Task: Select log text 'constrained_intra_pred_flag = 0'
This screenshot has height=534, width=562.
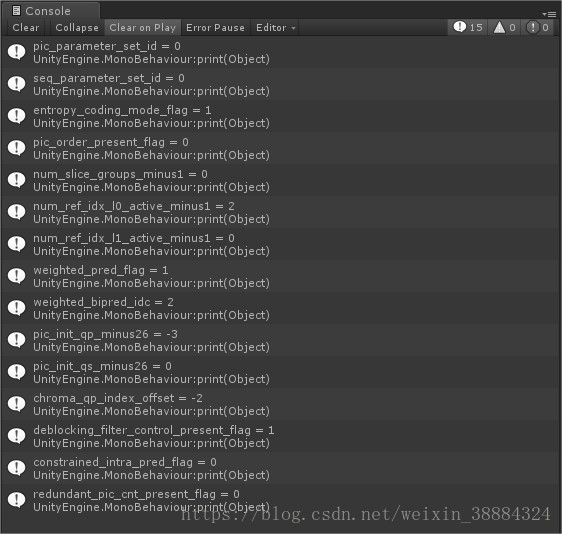Action: (125, 462)
